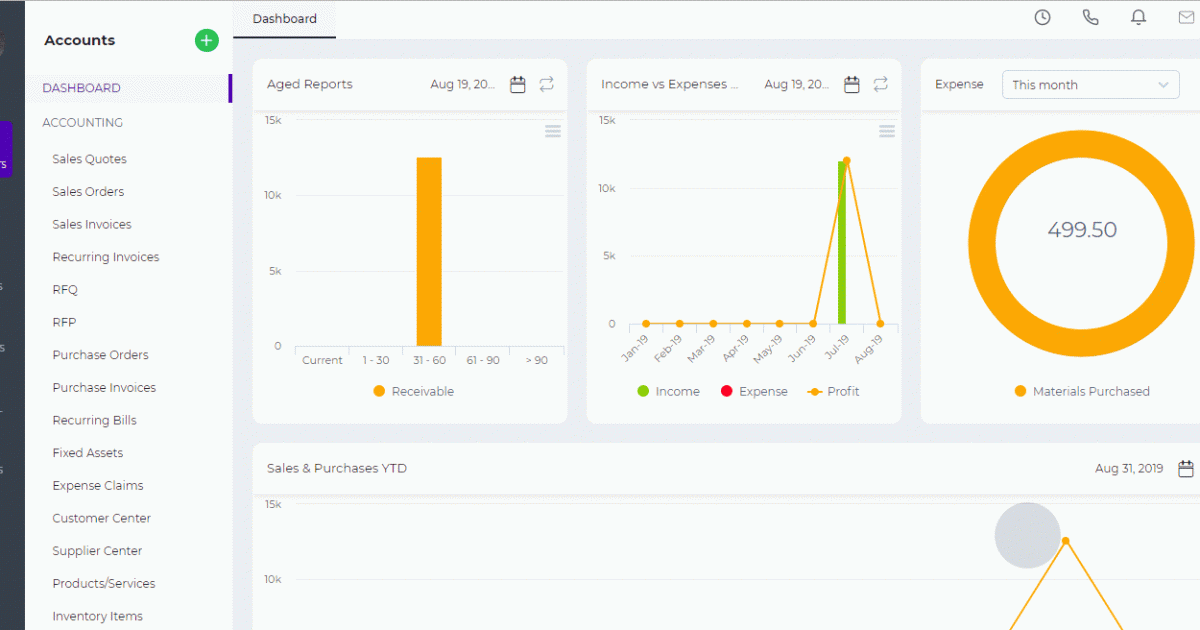Open the Aged Reports chart hamburger menu
This screenshot has width=1200, height=630.
pyautogui.click(x=553, y=131)
